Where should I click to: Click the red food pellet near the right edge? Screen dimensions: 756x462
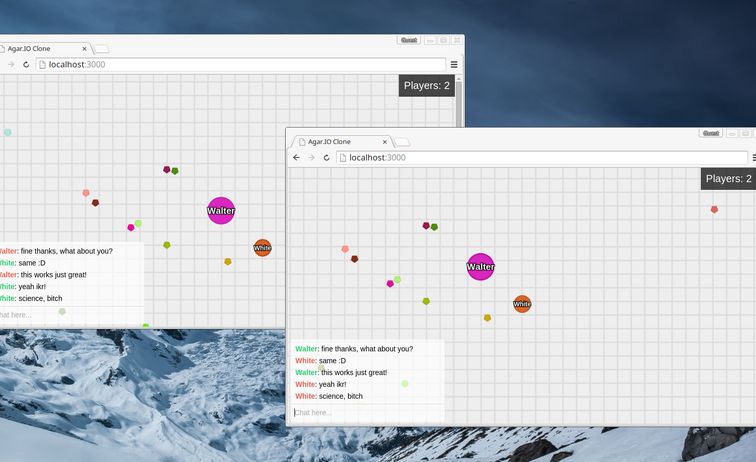pyautogui.click(x=714, y=209)
